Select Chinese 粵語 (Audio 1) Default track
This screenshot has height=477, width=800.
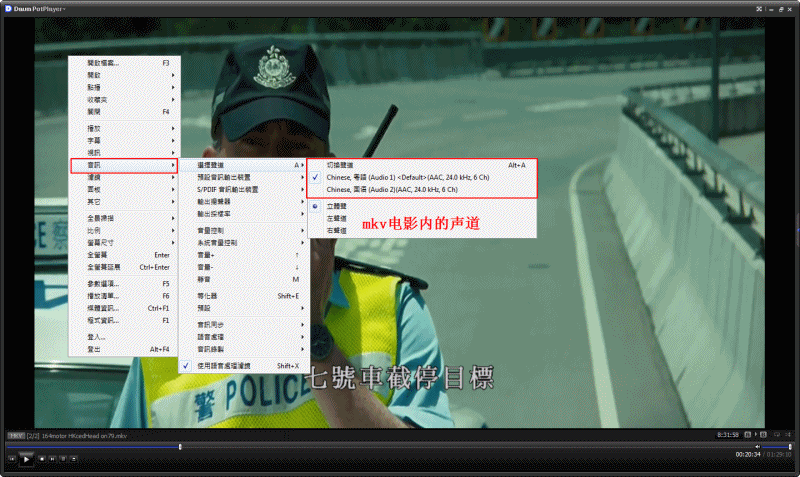422,178
